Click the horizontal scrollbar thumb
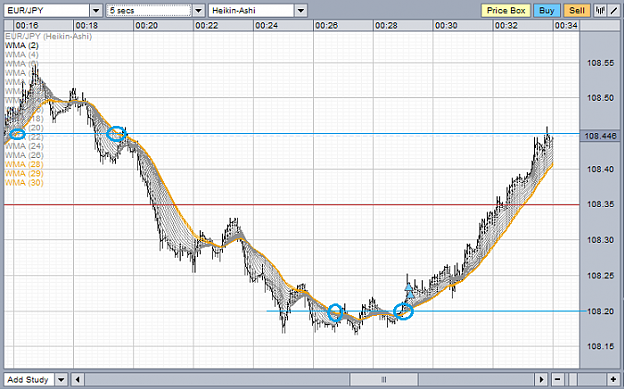625x390 pixels. (x=384, y=379)
